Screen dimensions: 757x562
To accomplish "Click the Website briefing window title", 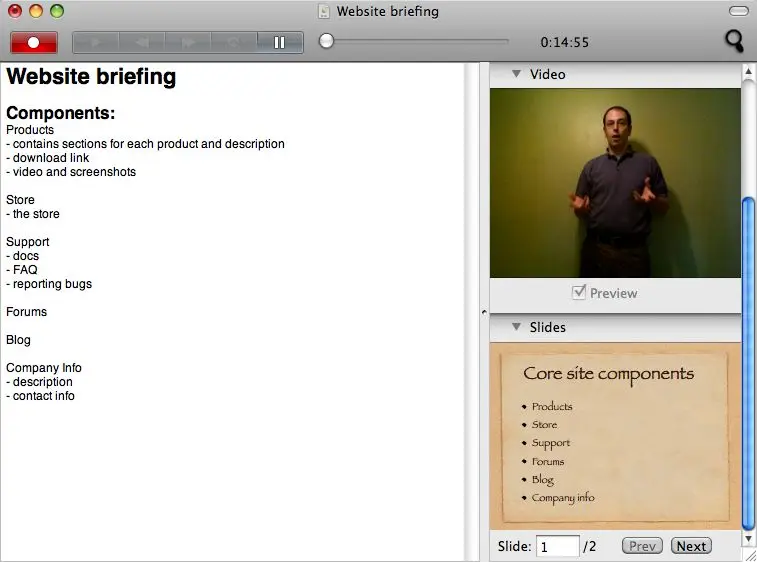I will click(388, 11).
